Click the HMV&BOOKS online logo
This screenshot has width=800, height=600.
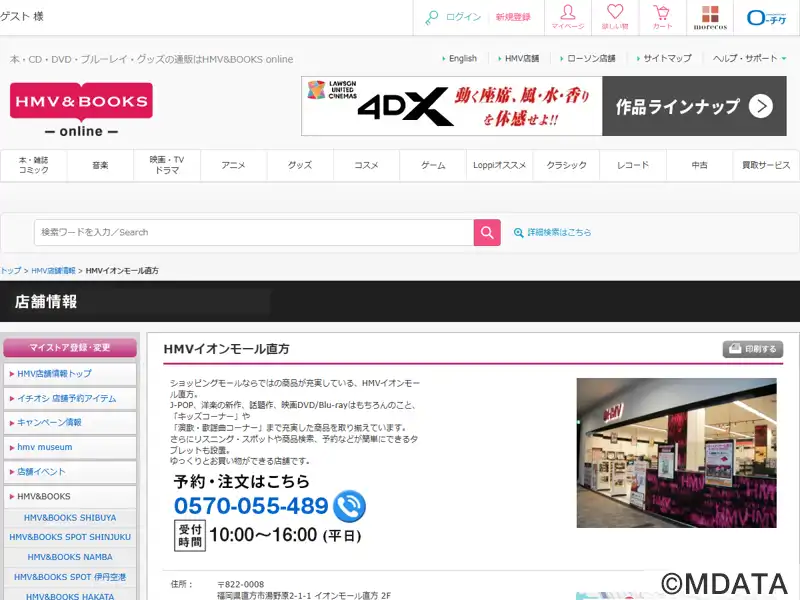(x=81, y=109)
